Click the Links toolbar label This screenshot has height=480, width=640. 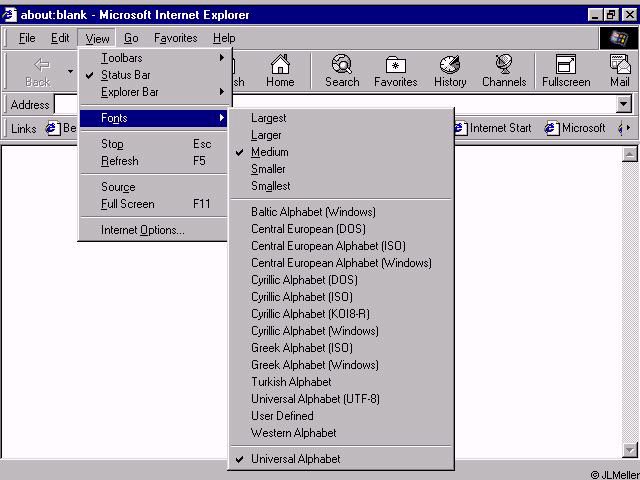[x=24, y=129]
